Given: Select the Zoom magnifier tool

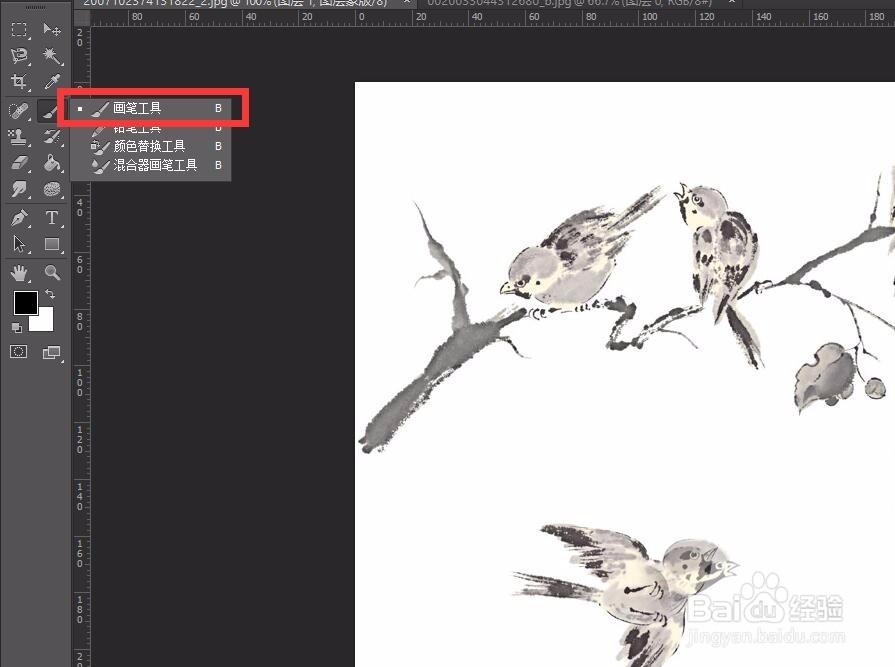Looking at the screenshot, I should point(52,273).
